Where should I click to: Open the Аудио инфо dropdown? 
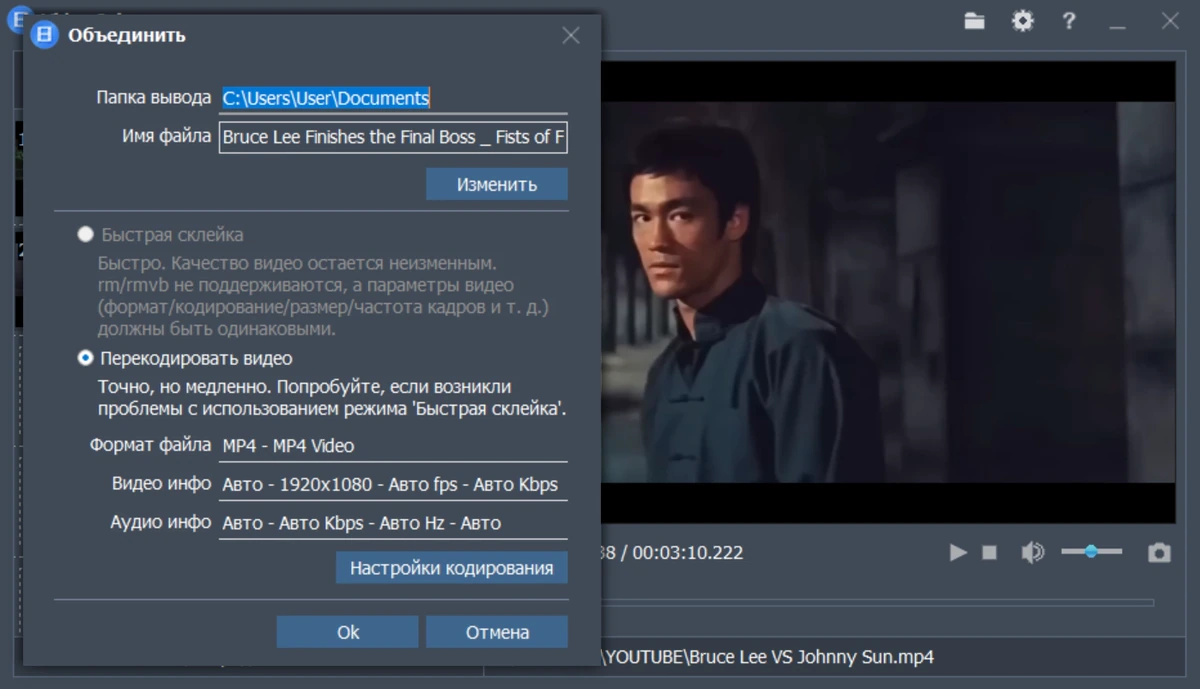[x=393, y=523]
